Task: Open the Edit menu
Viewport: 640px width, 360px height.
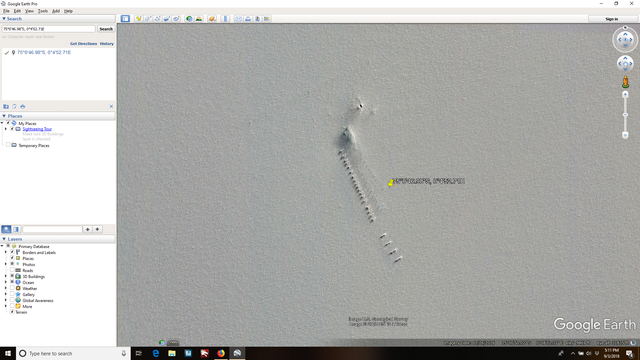Action: pyautogui.click(x=17, y=11)
